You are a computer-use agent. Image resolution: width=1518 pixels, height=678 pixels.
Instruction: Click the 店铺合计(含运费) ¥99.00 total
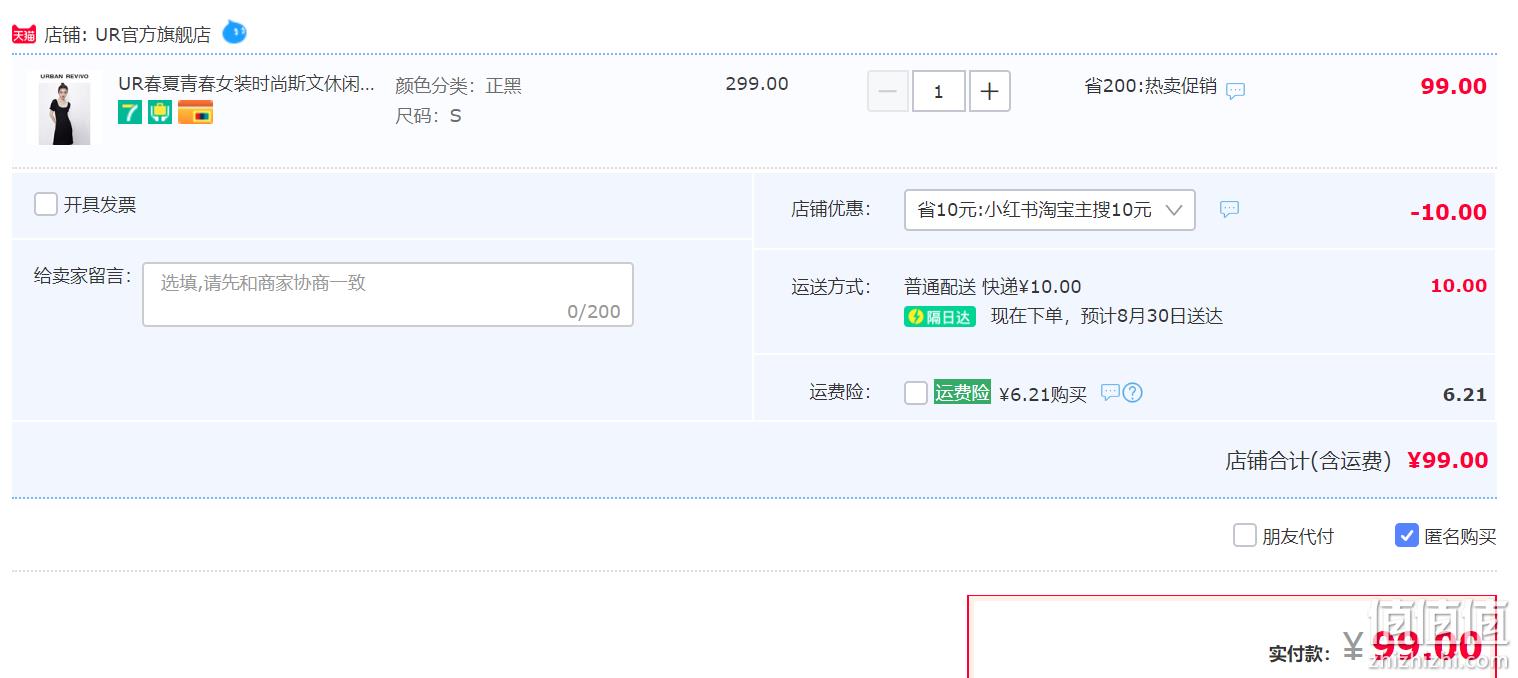[1357, 460]
